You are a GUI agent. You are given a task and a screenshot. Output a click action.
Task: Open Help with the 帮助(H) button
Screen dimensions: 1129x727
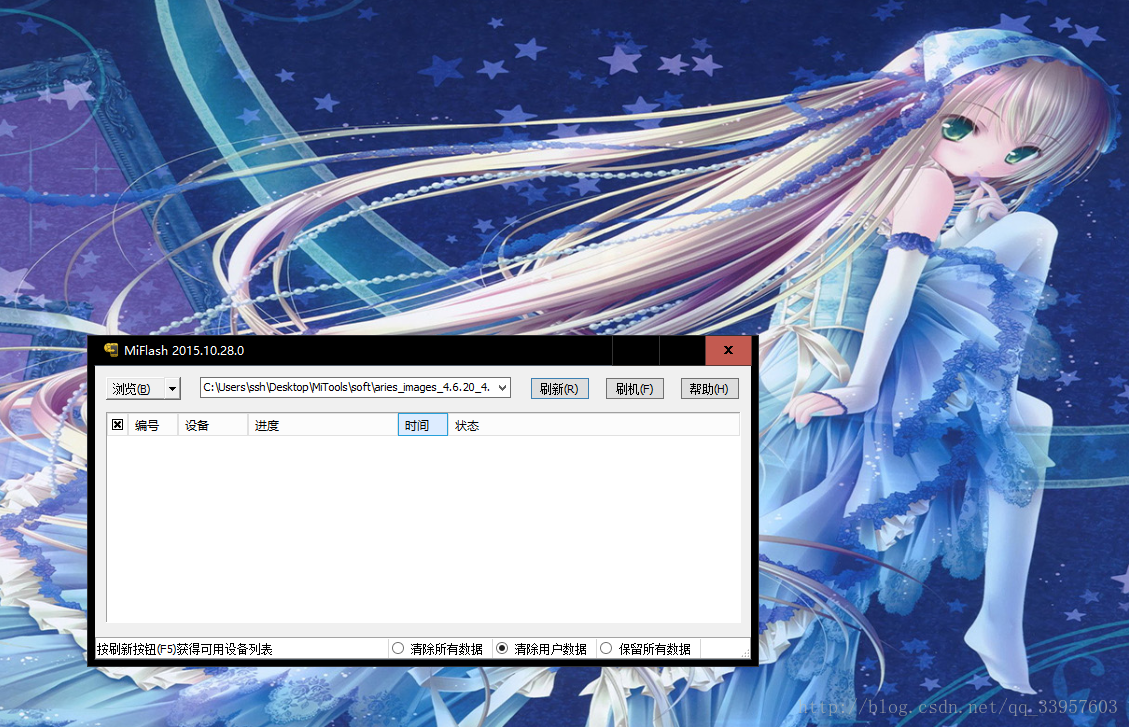coord(709,389)
